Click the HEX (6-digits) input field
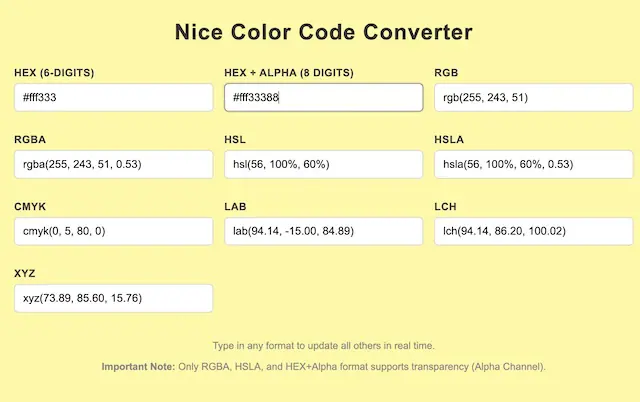This screenshot has height=402, width=640. tap(113, 98)
